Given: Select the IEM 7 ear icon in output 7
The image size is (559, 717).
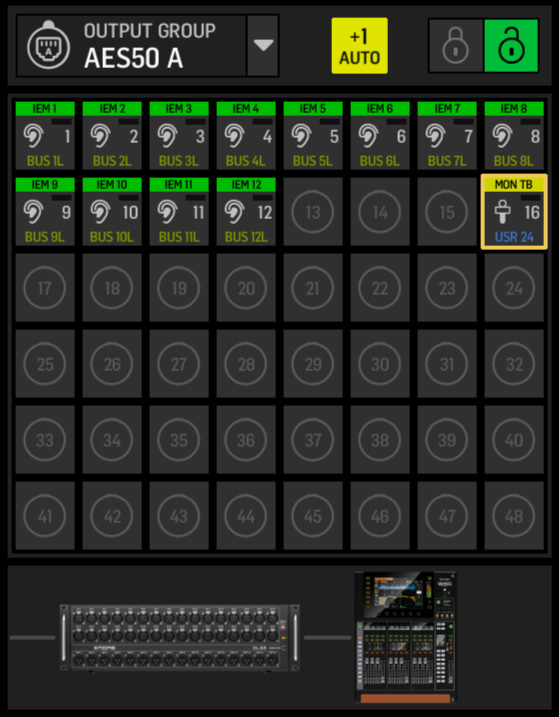Looking at the screenshot, I should pyautogui.click(x=435, y=136).
